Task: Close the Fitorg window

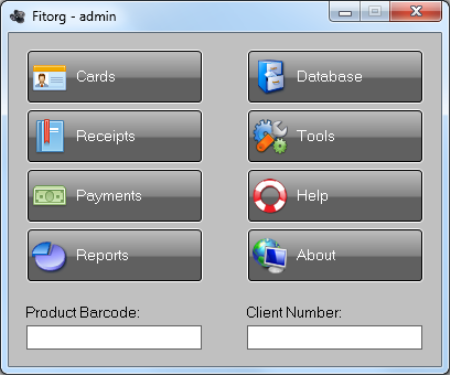Action: point(416,11)
